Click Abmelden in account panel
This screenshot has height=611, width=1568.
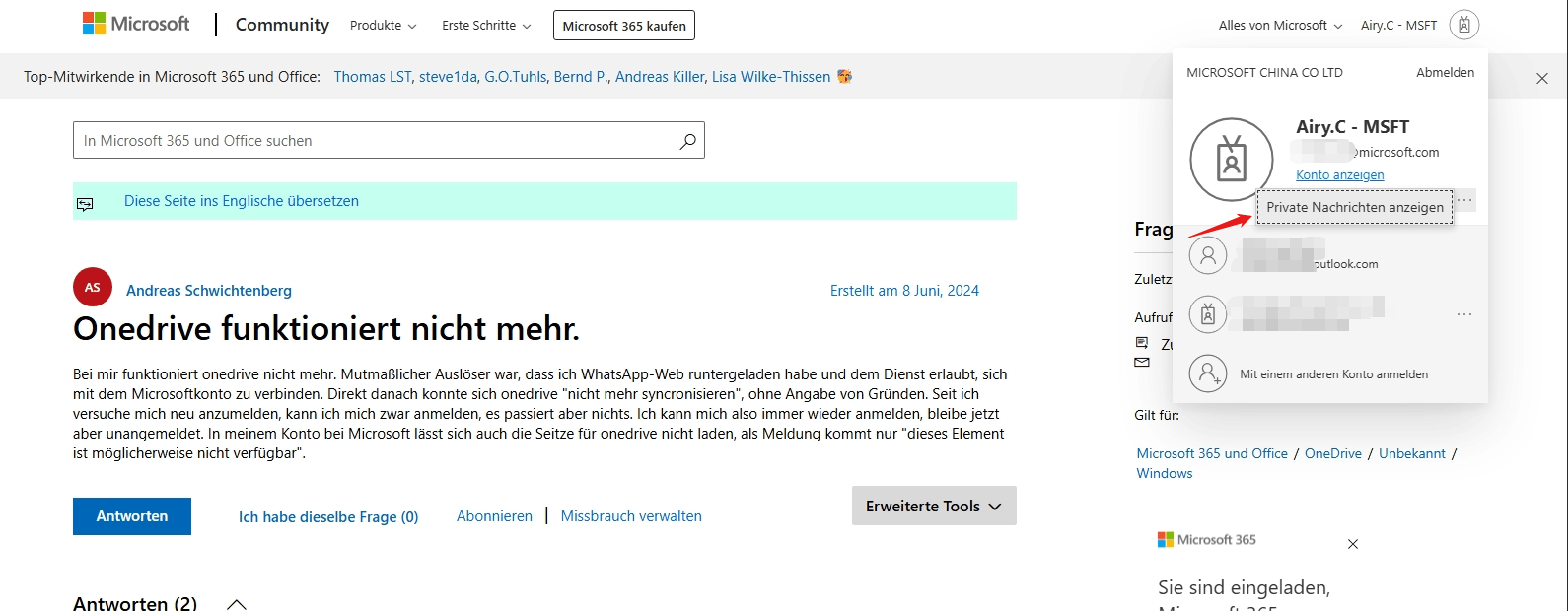point(1445,73)
